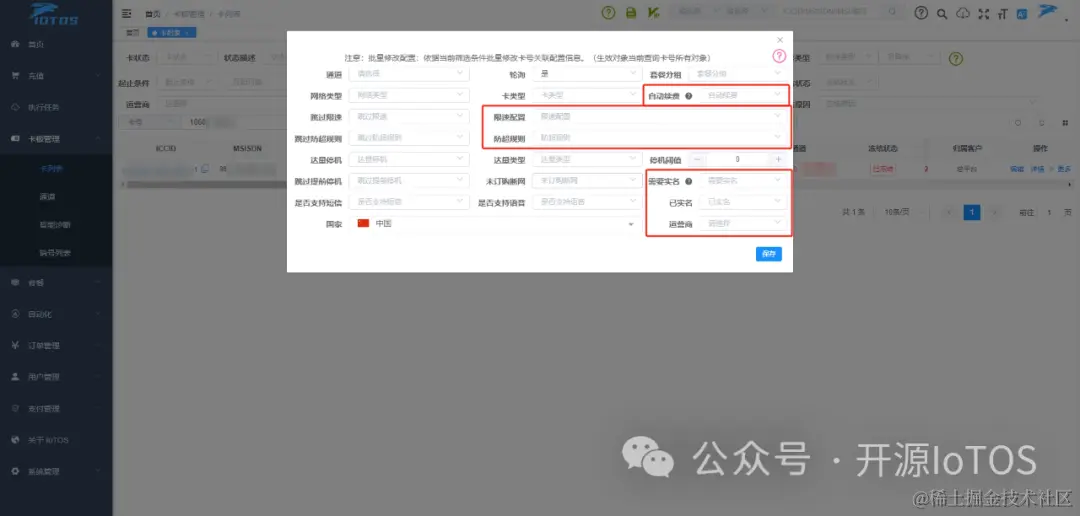Expand 自动化 in the sidebar

coord(56,313)
